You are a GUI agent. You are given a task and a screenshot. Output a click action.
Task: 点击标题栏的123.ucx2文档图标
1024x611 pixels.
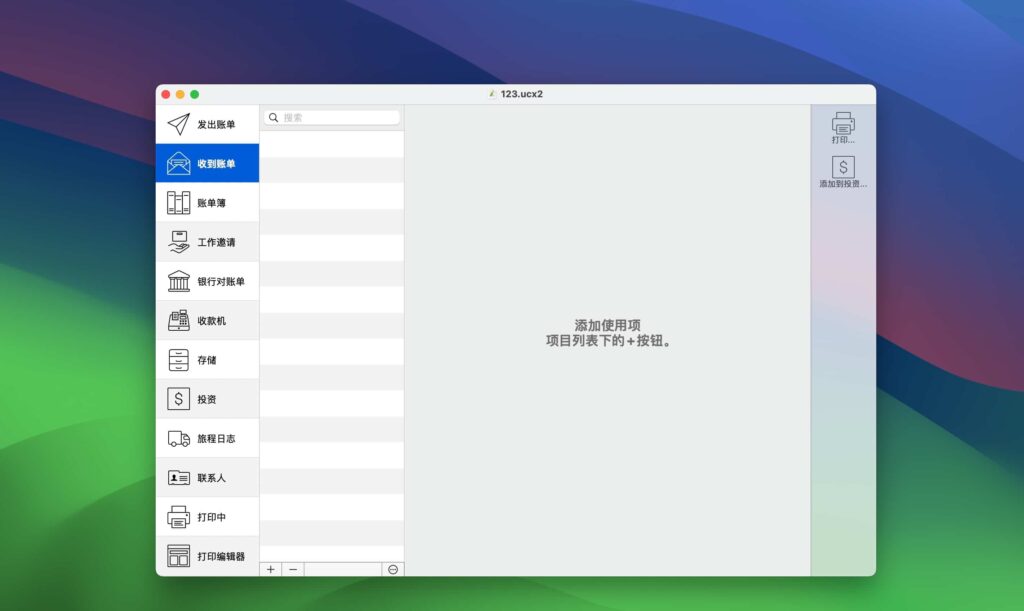[x=492, y=93]
